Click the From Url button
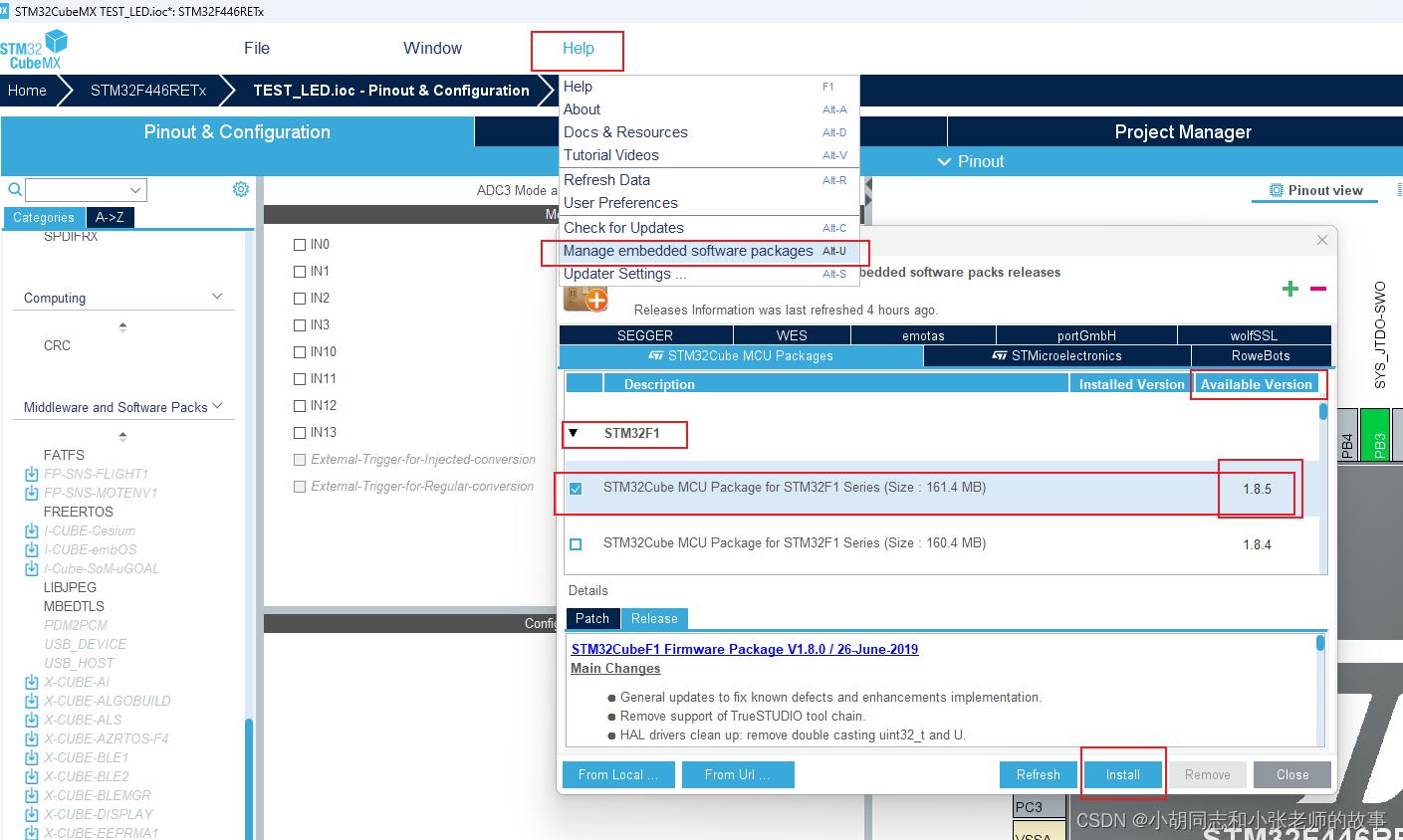This screenshot has width=1403, height=840. pos(738,774)
